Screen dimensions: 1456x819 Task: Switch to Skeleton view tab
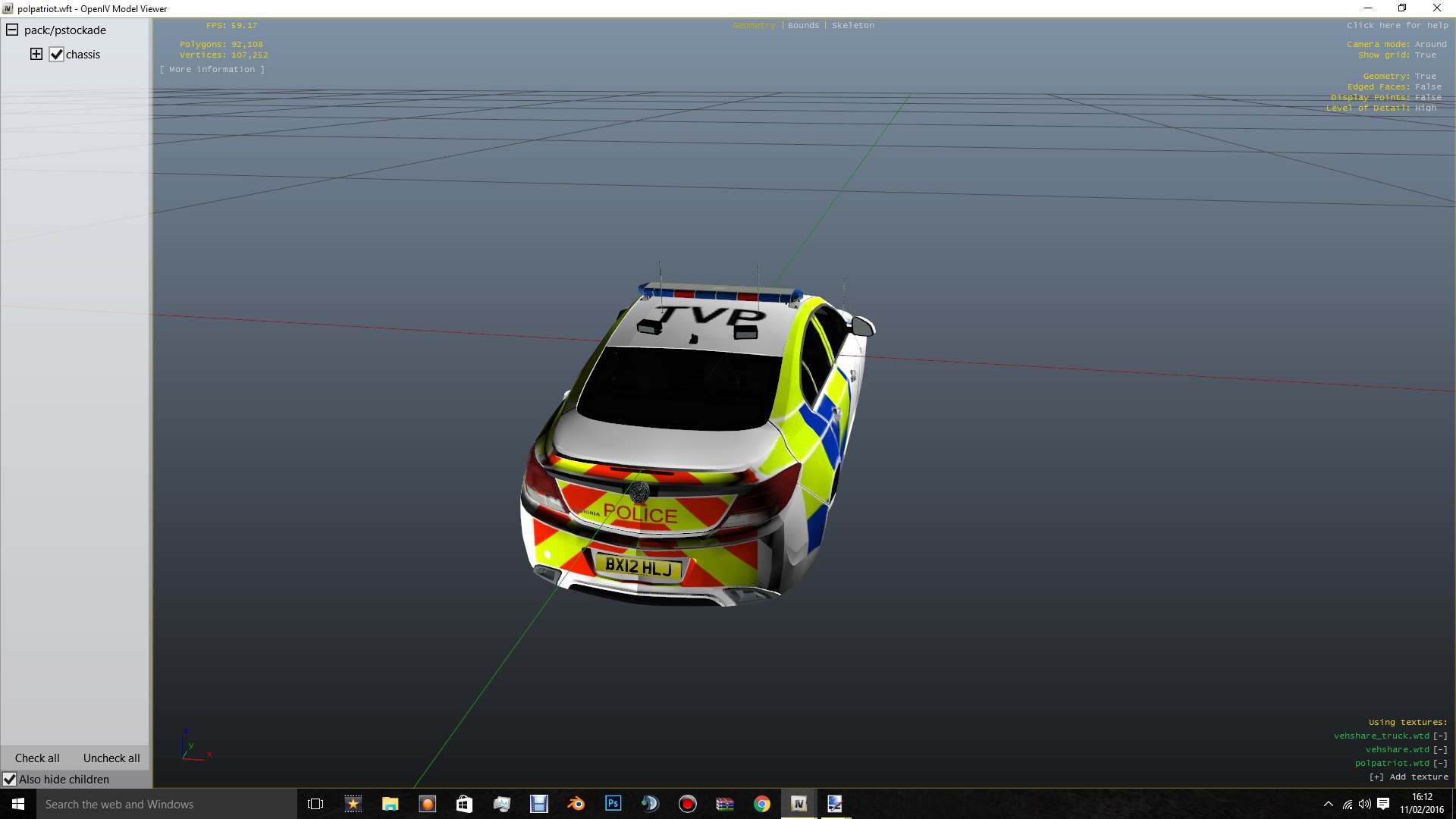(852, 26)
